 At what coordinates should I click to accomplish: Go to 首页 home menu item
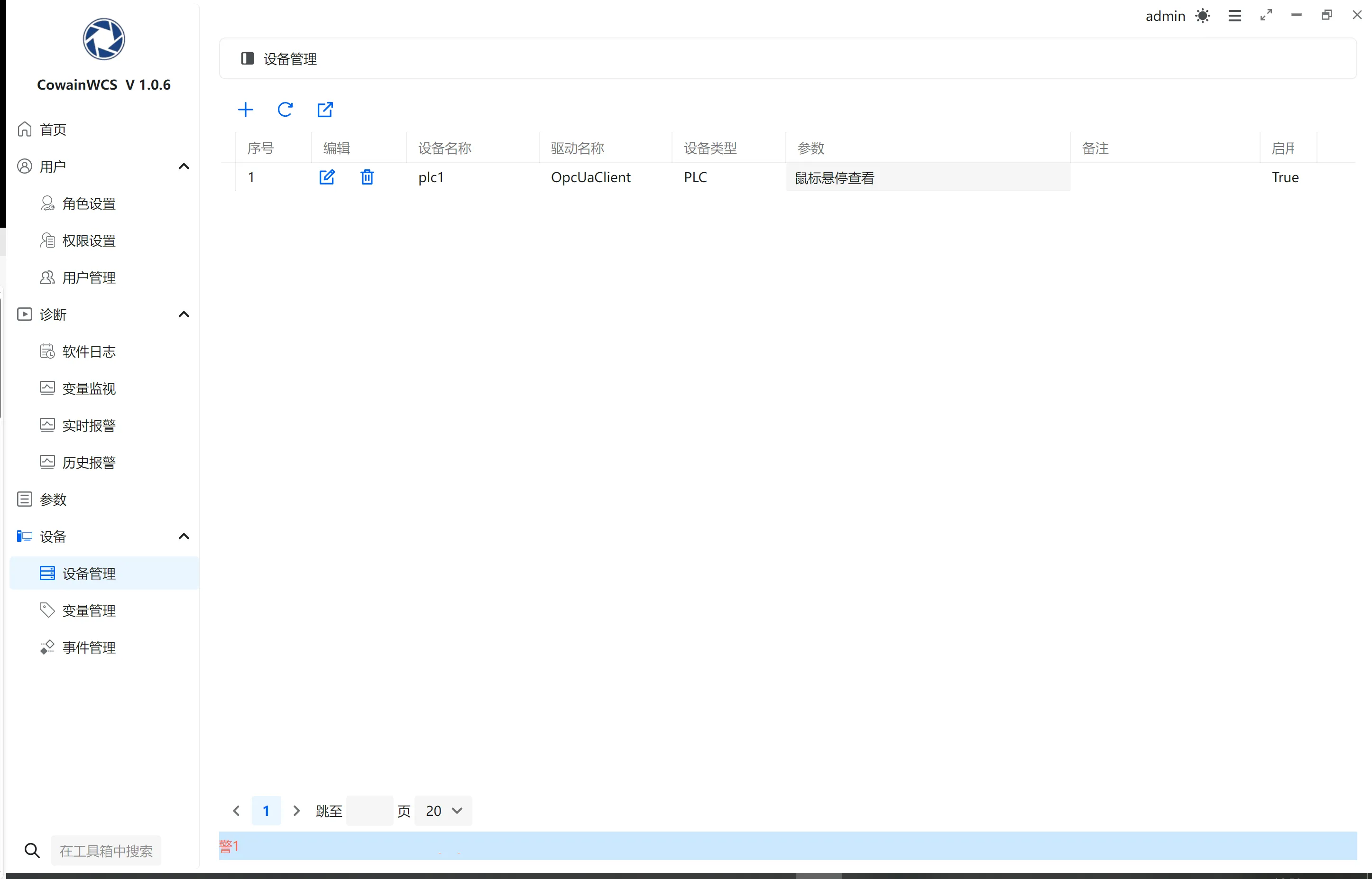coord(53,130)
